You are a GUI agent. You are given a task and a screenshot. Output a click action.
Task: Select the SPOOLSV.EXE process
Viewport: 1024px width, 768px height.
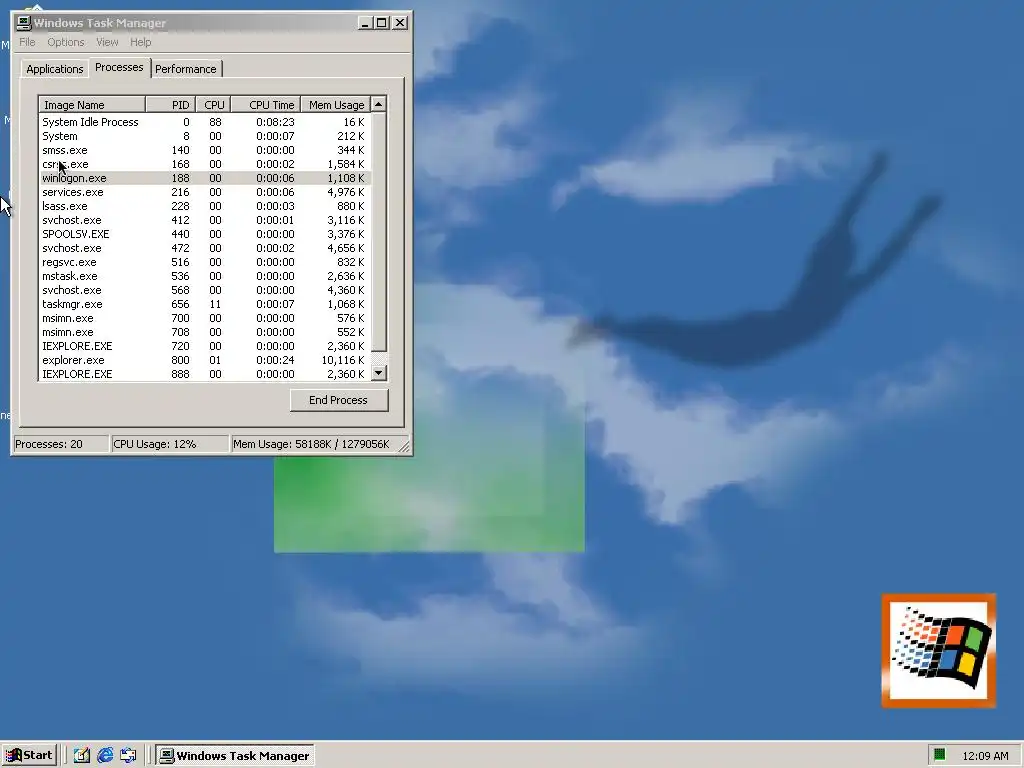coord(204,234)
